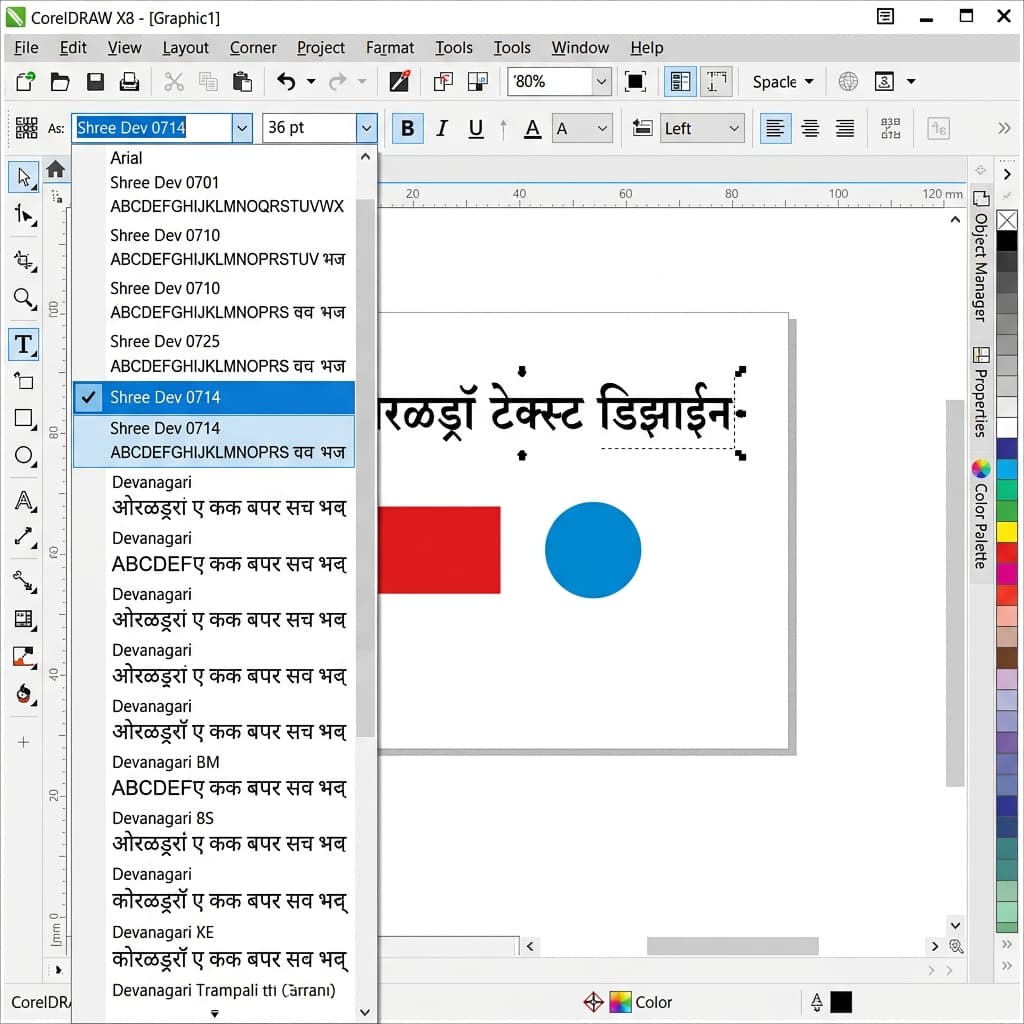Screen dimensions: 1024x1024
Task: Open the font size dropdown arrow
Action: tap(366, 128)
